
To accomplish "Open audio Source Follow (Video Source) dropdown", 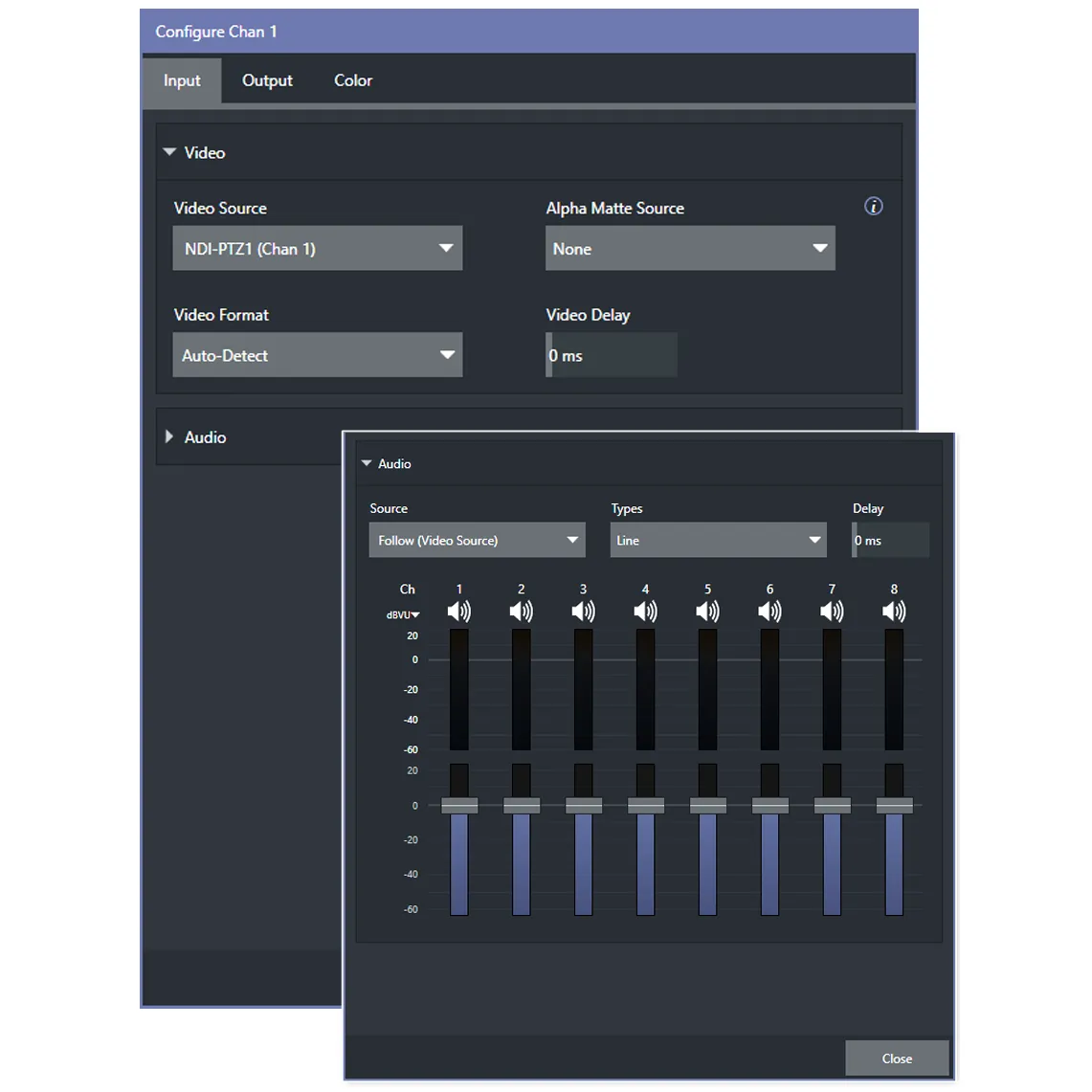I will (x=477, y=540).
